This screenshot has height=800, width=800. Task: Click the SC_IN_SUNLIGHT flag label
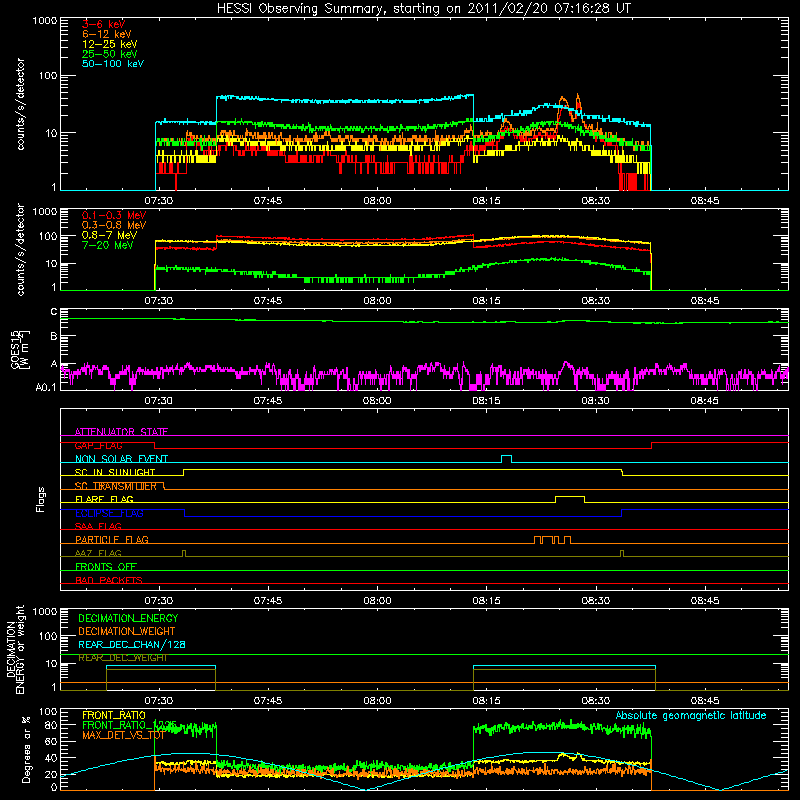[x=115, y=472]
